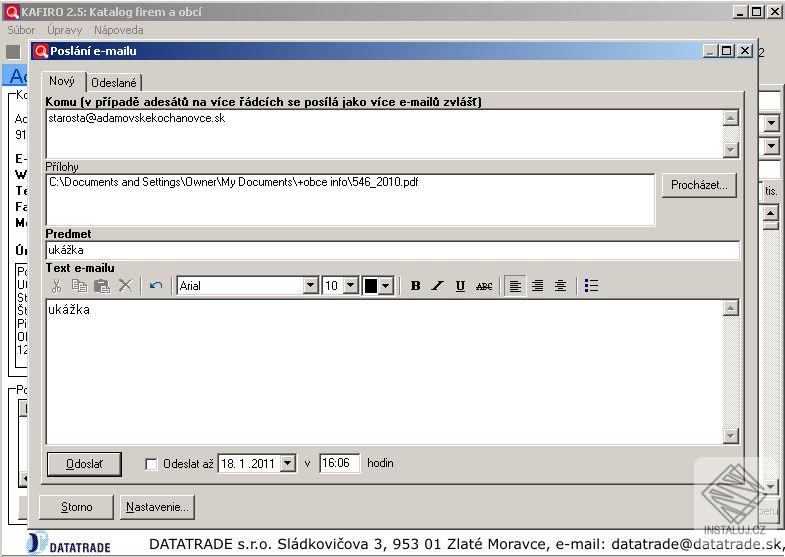Screen dimensions: 785x557
Task: Copy text using the copy icon
Action: point(79,286)
